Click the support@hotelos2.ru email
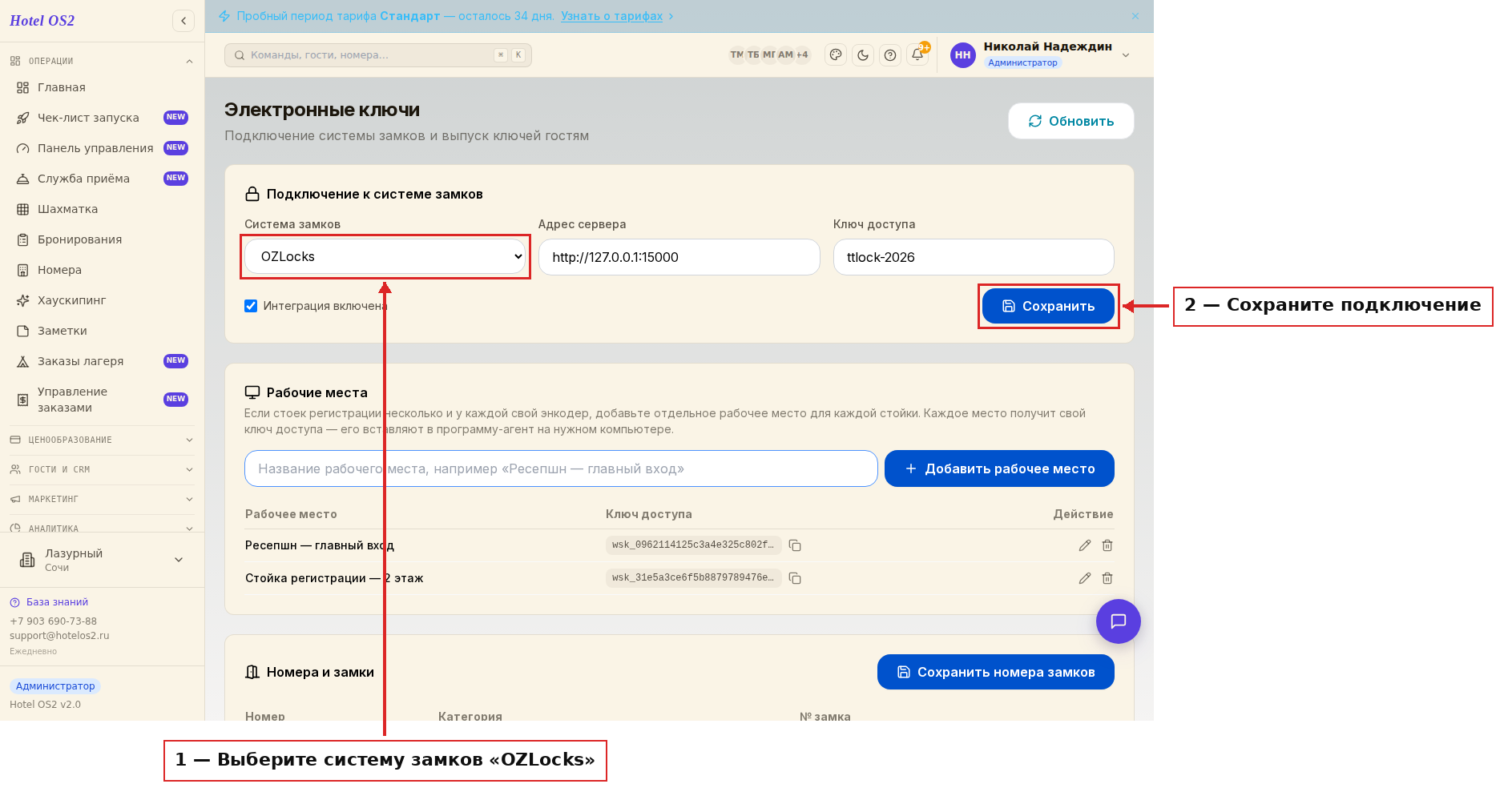 pyautogui.click(x=59, y=636)
